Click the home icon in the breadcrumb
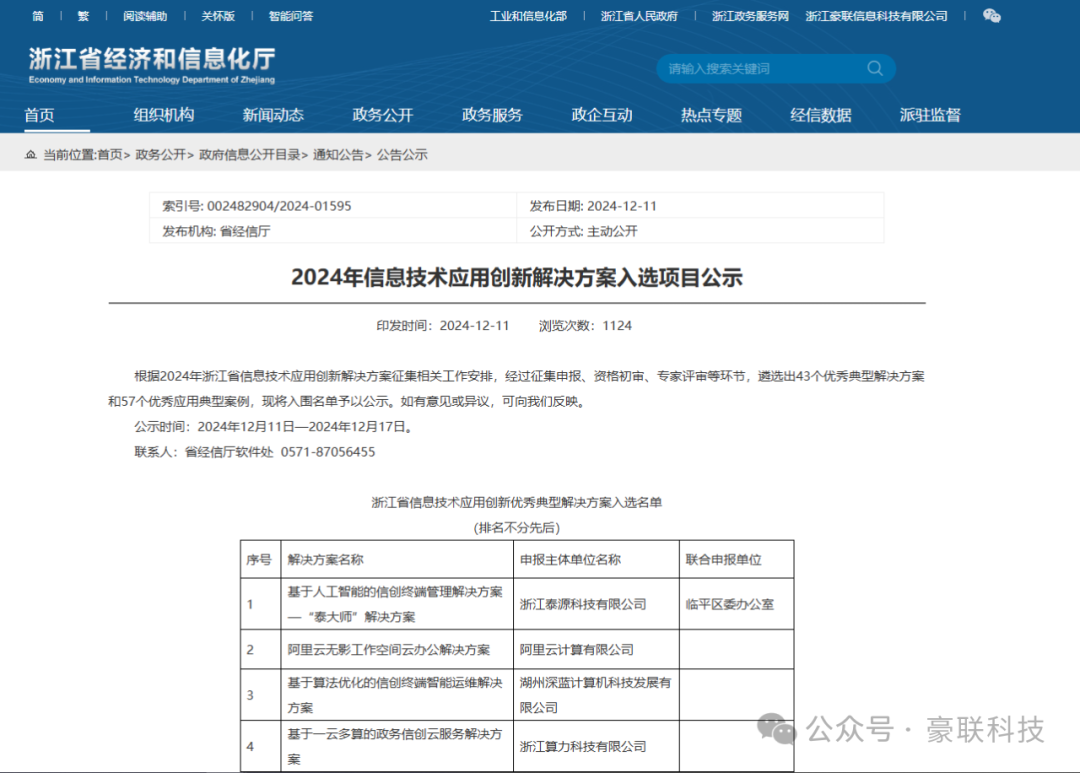 (x=30, y=154)
